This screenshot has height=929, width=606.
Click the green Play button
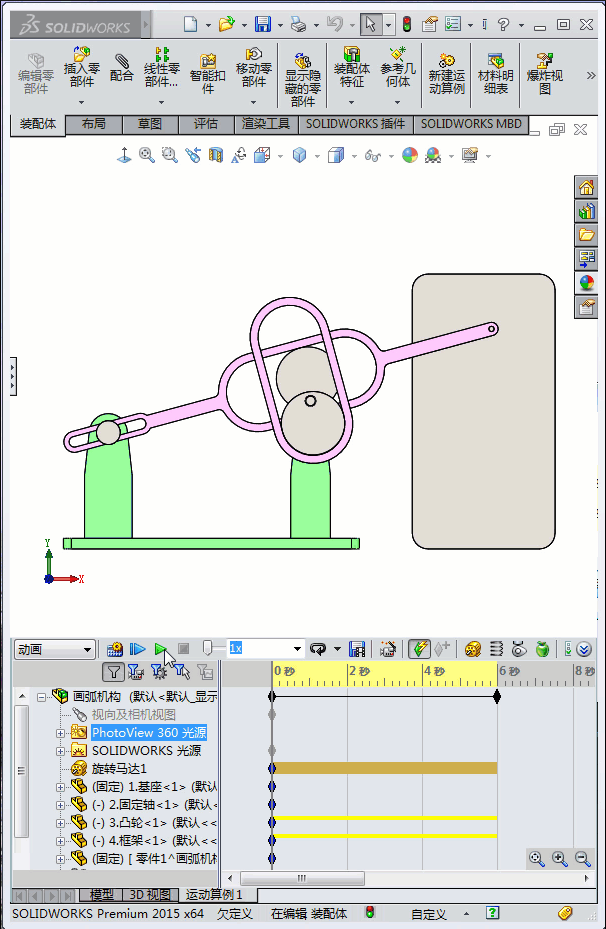161,649
